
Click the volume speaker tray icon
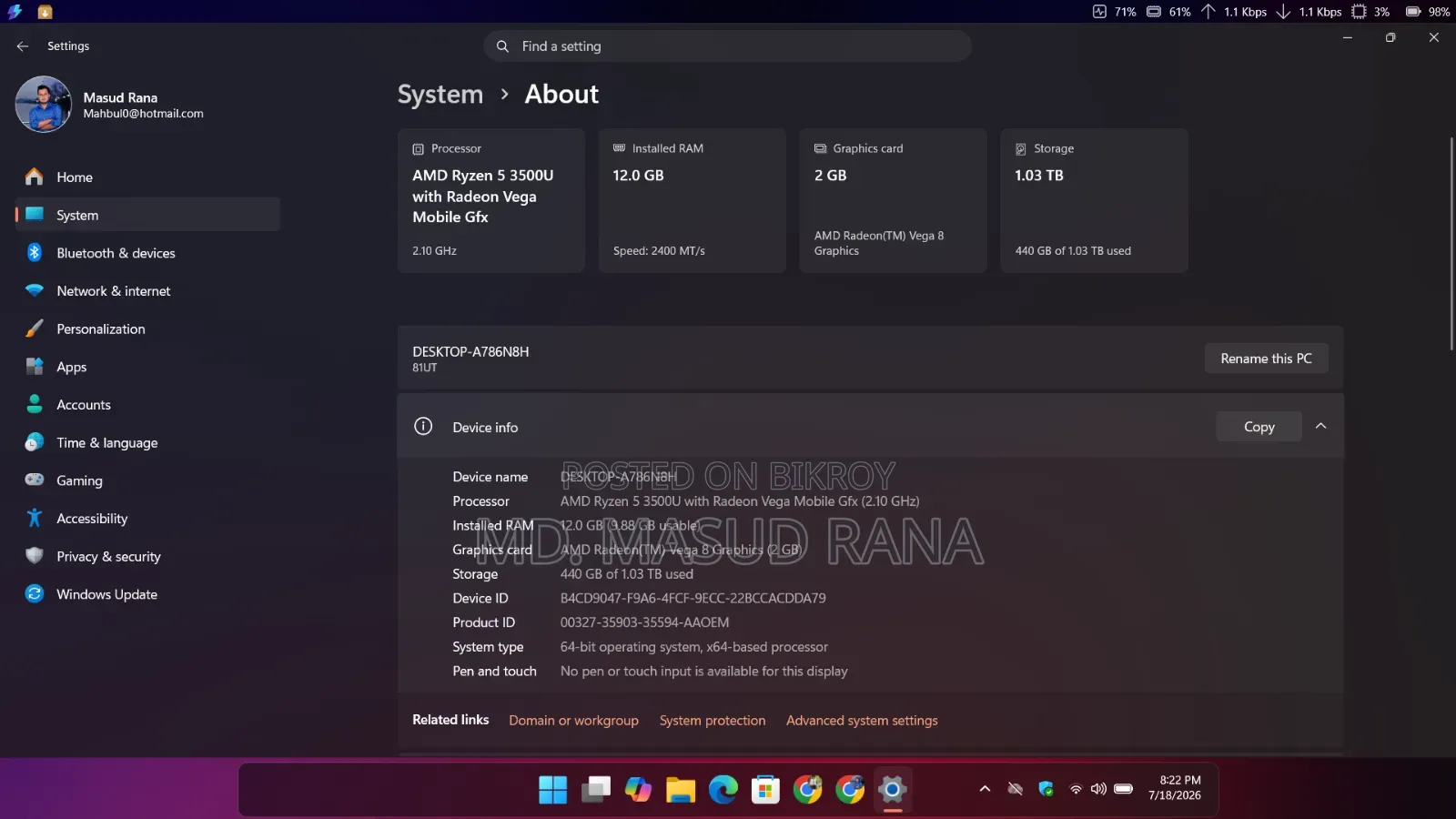pyautogui.click(x=1098, y=789)
